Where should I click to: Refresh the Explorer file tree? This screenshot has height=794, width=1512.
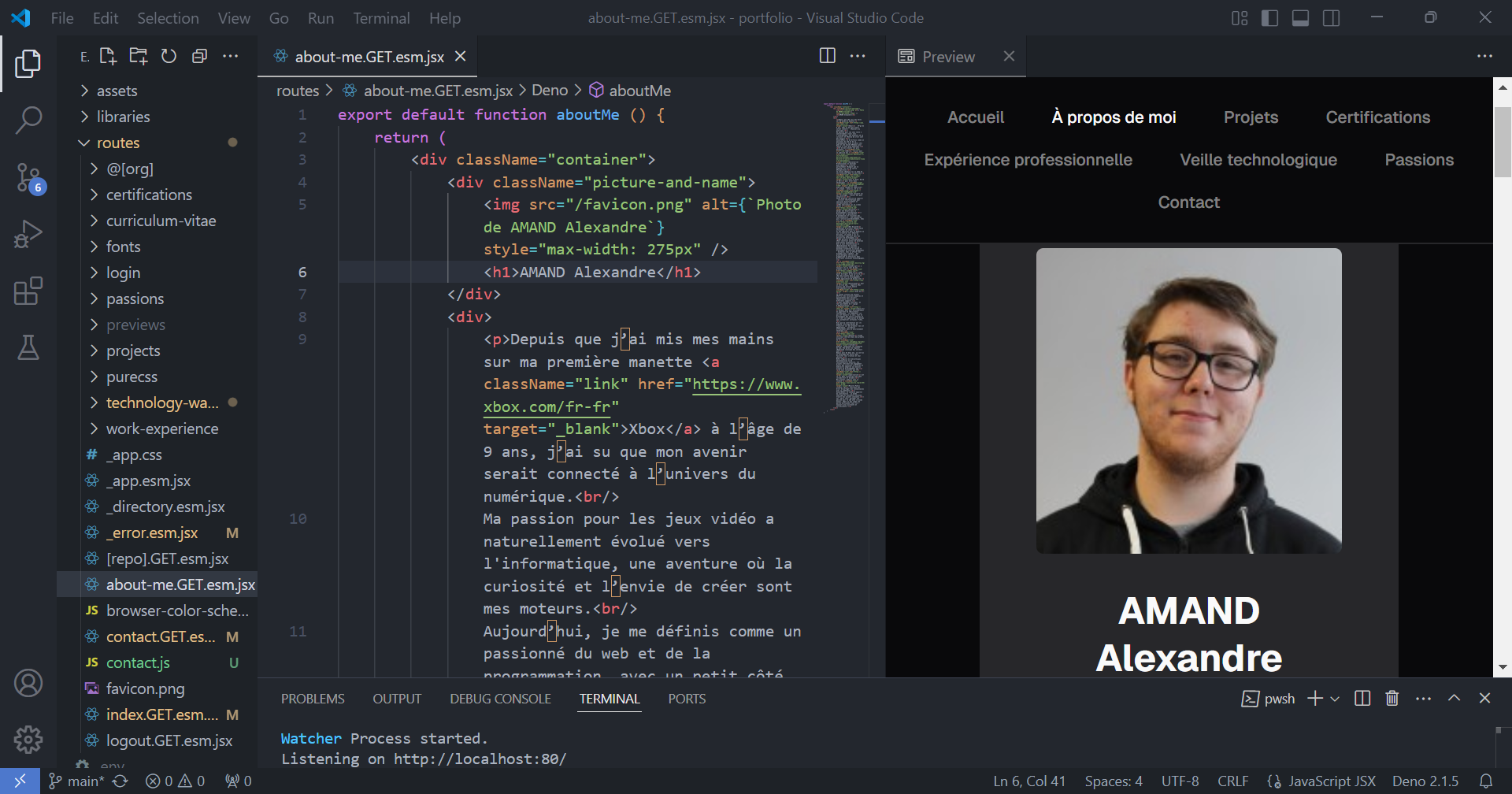pyautogui.click(x=169, y=56)
